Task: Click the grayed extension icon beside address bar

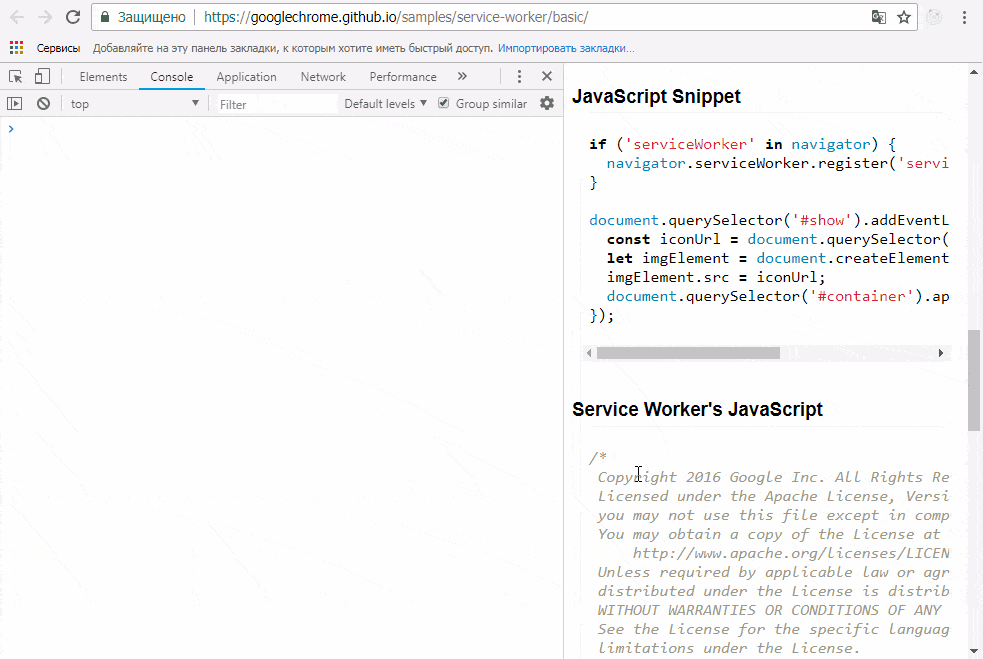Action: (934, 17)
